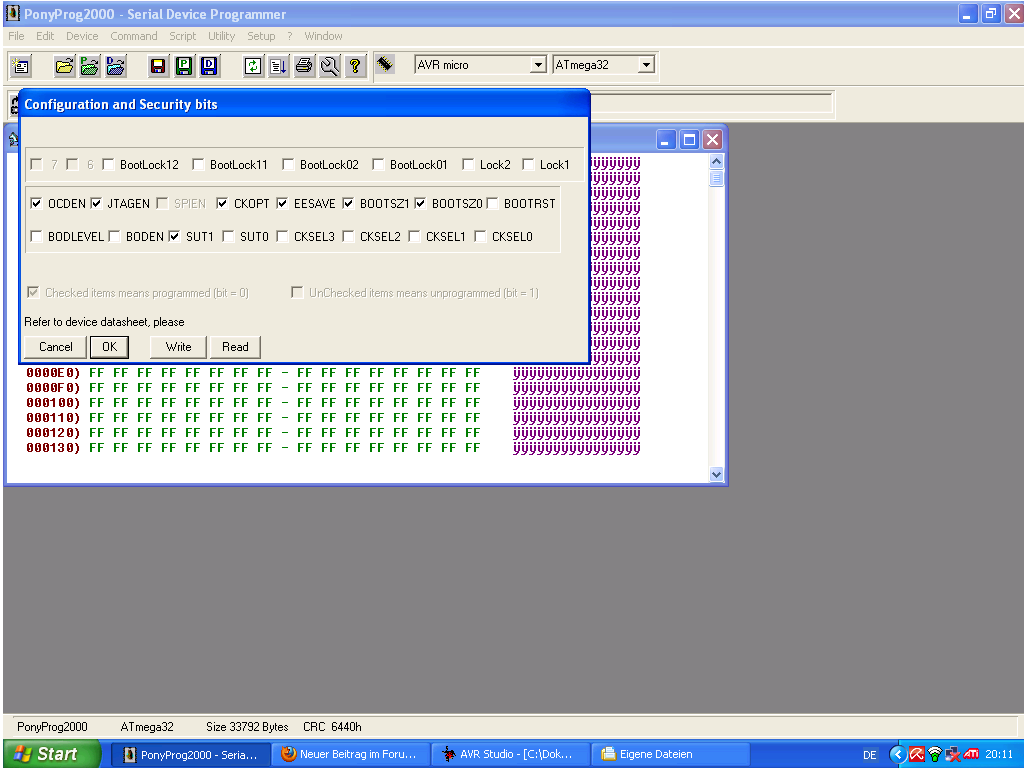
Task: Uncheck the JTAGEN fuse bit
Action: click(x=96, y=204)
